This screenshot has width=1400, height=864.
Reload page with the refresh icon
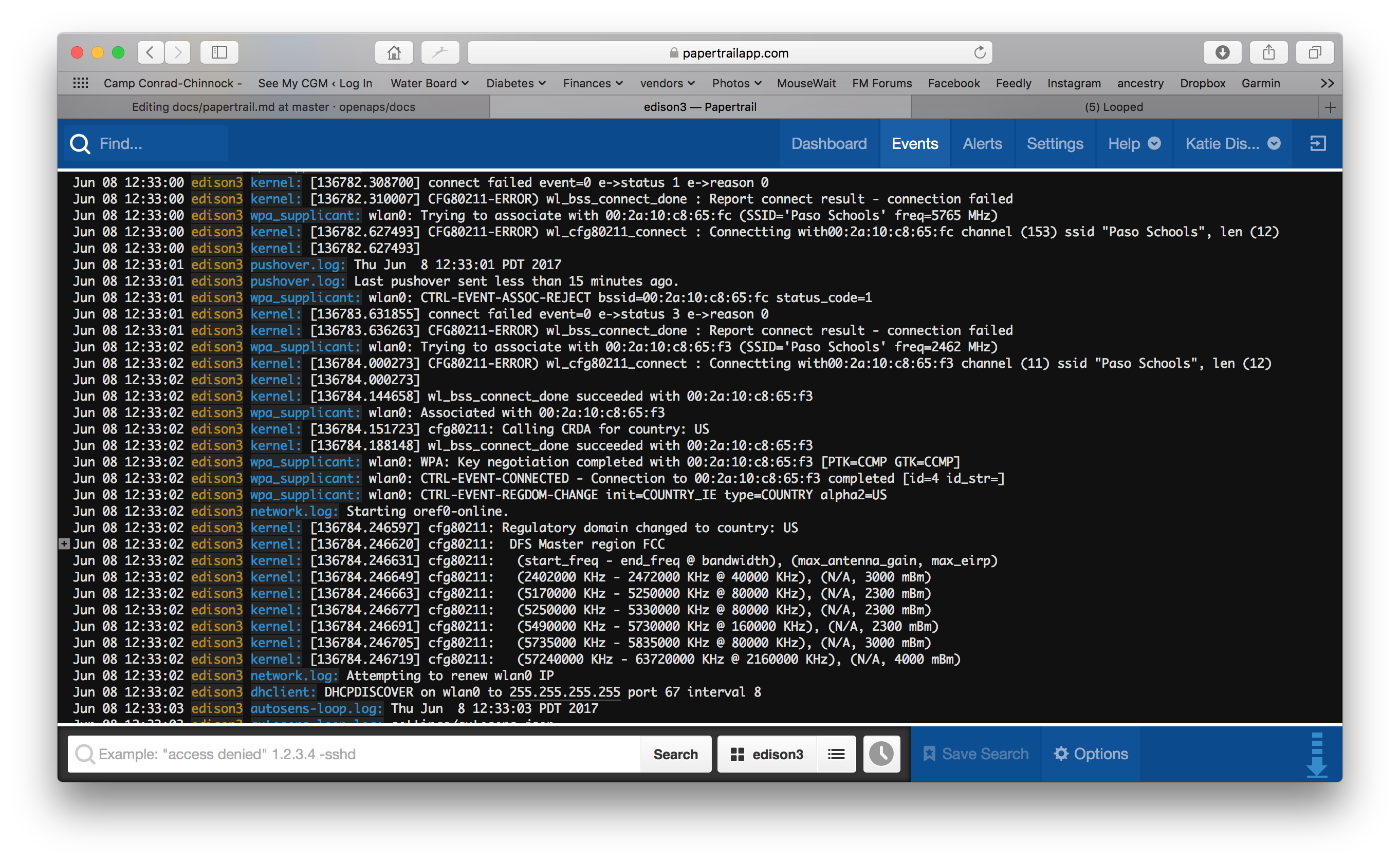(x=979, y=52)
